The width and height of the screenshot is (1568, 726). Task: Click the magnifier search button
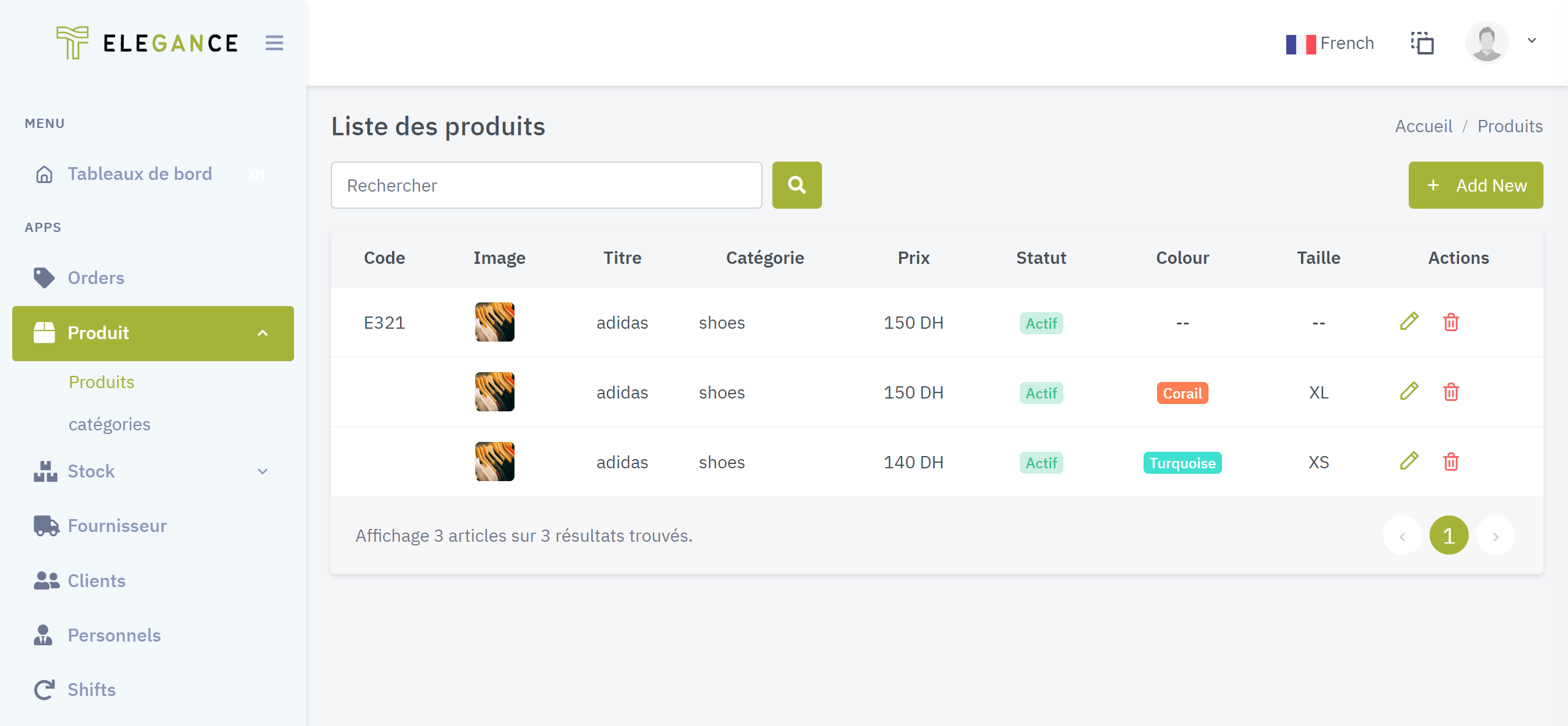coord(796,185)
